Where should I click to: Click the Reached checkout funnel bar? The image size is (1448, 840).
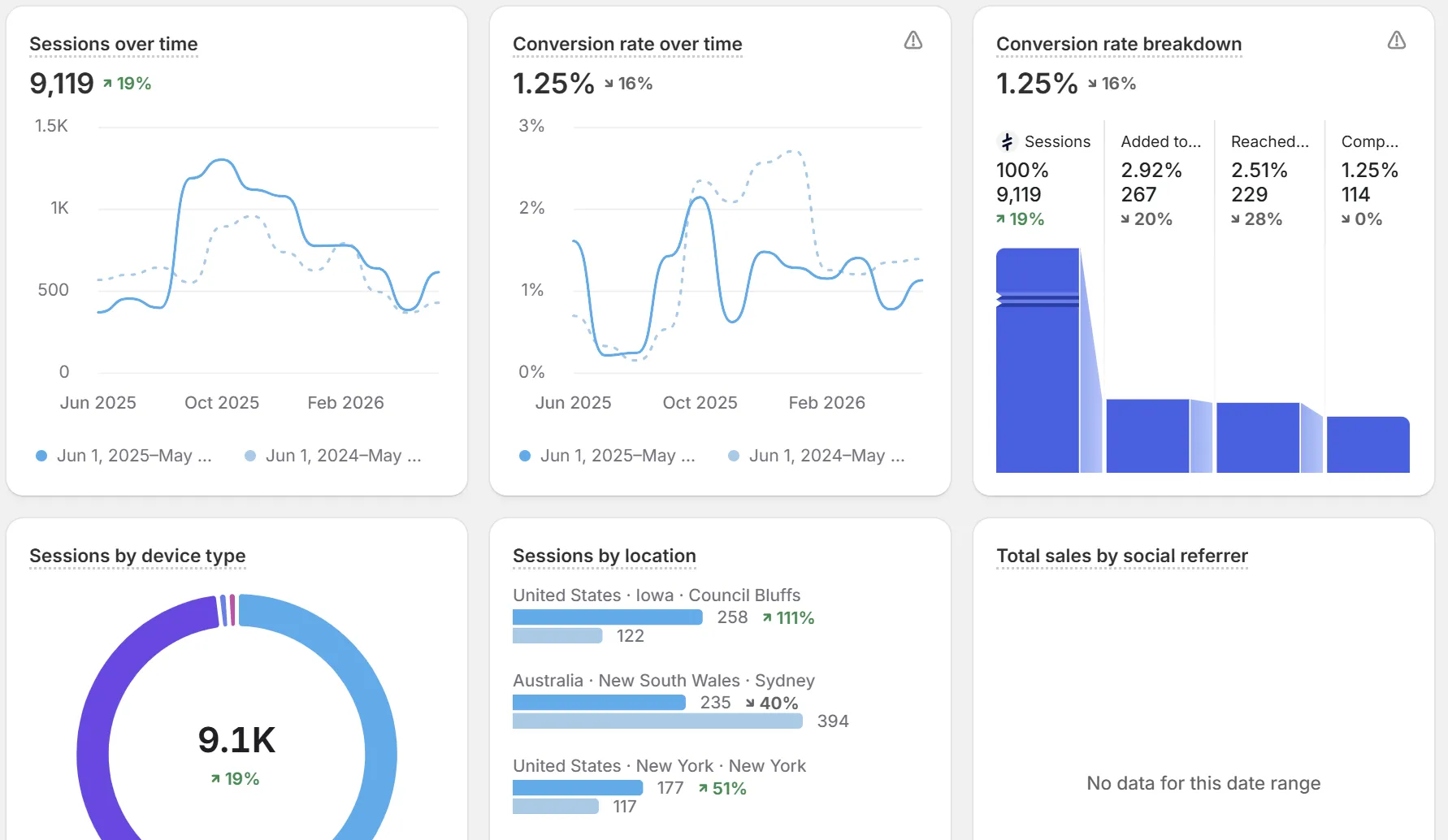(x=1258, y=438)
